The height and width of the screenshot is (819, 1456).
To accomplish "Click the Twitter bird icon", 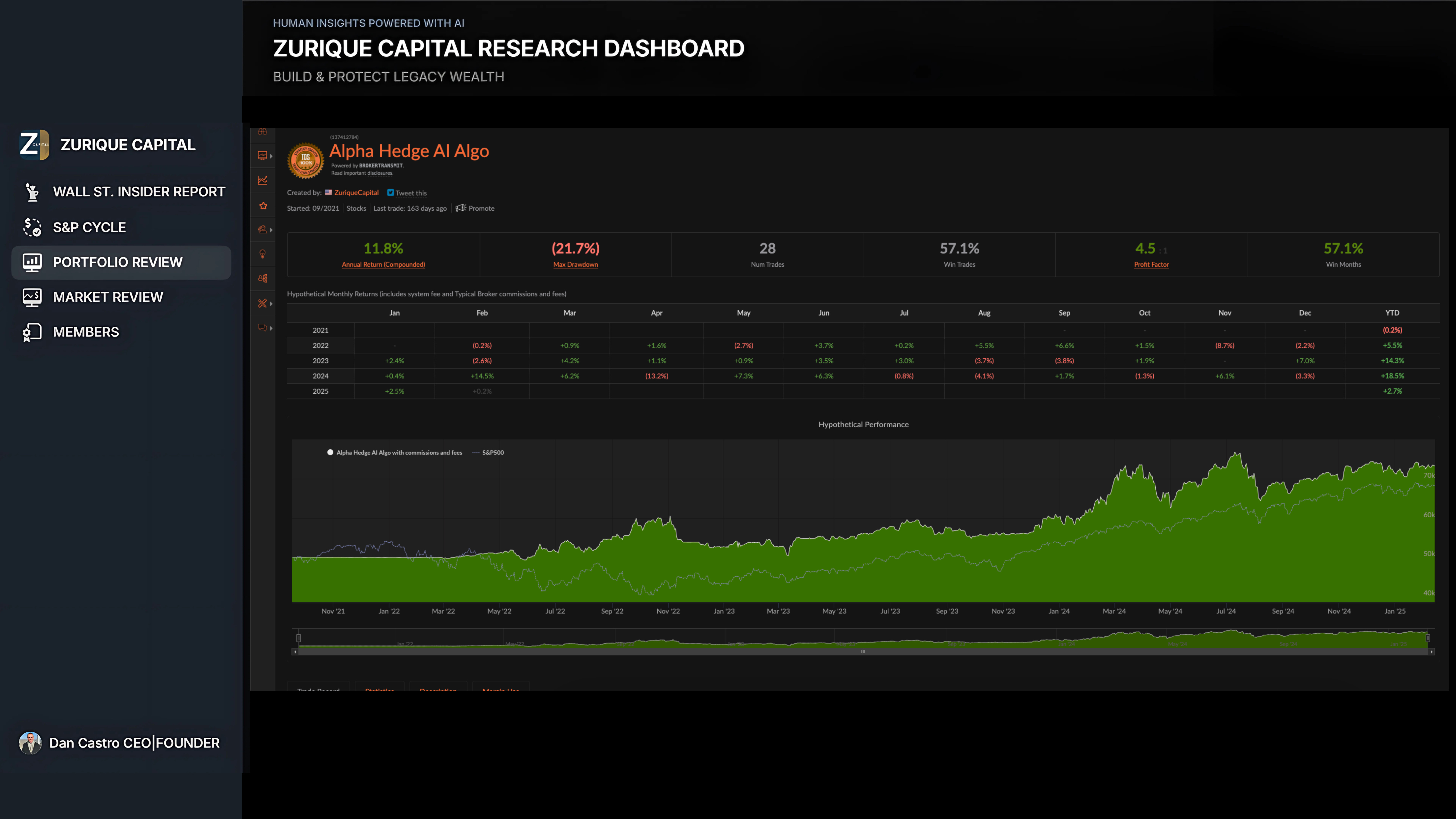I will (x=390, y=193).
